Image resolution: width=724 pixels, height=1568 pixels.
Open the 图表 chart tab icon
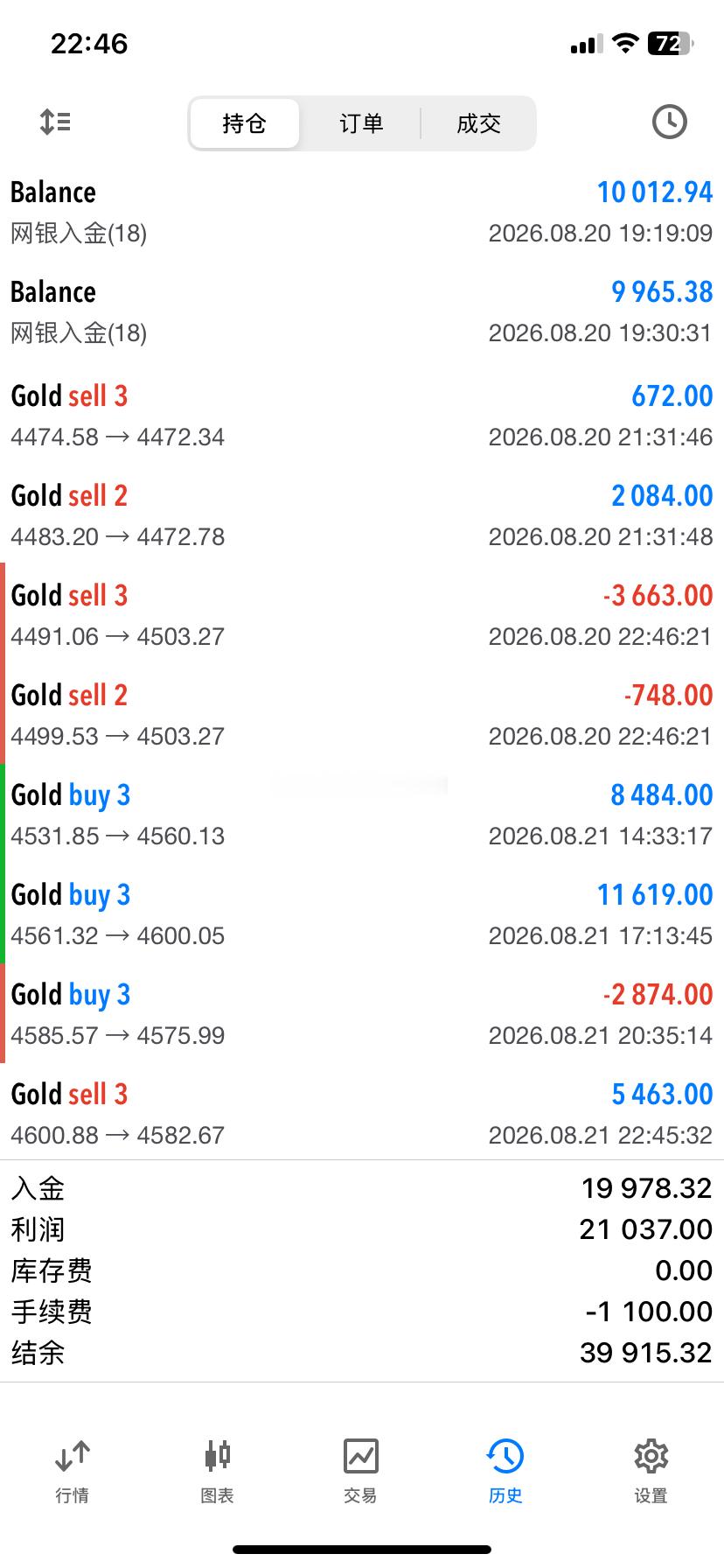(x=217, y=1456)
